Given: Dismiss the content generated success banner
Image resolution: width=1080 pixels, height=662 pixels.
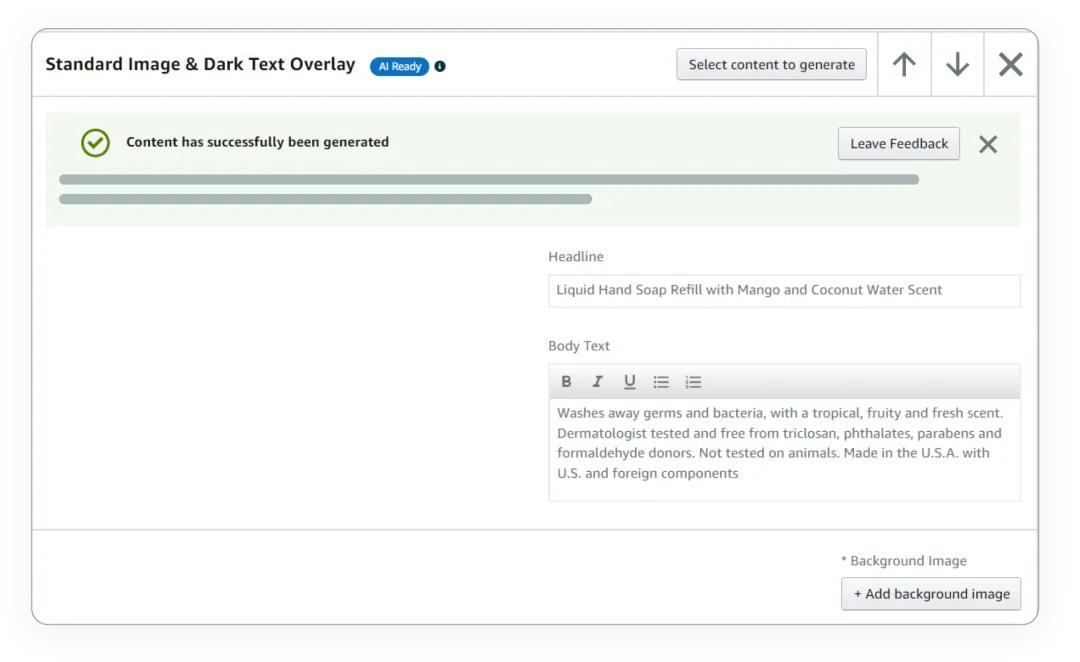Looking at the screenshot, I should pyautogui.click(x=988, y=144).
